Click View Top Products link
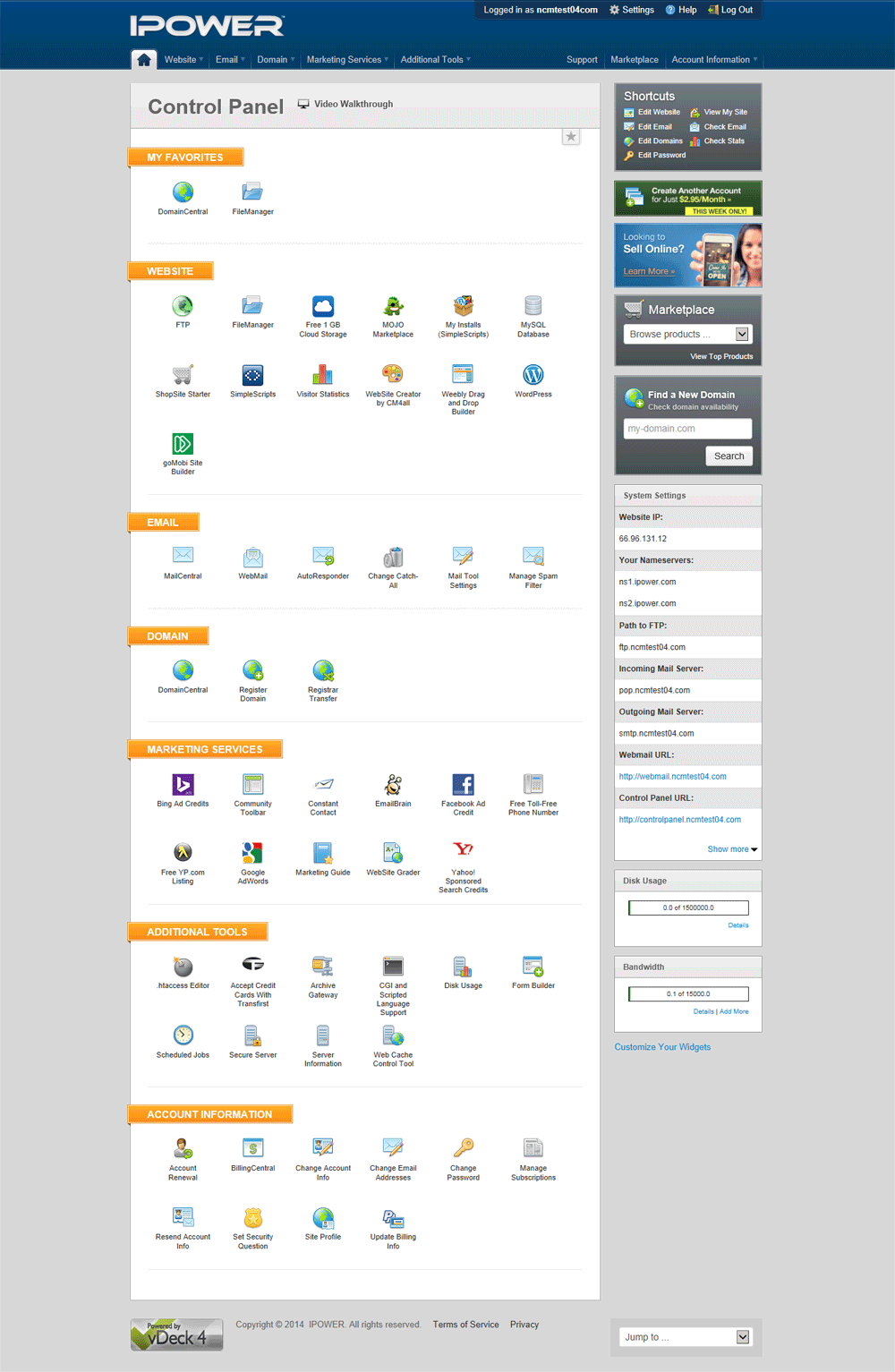Screen dimensions: 895x1372 [x=721, y=356]
